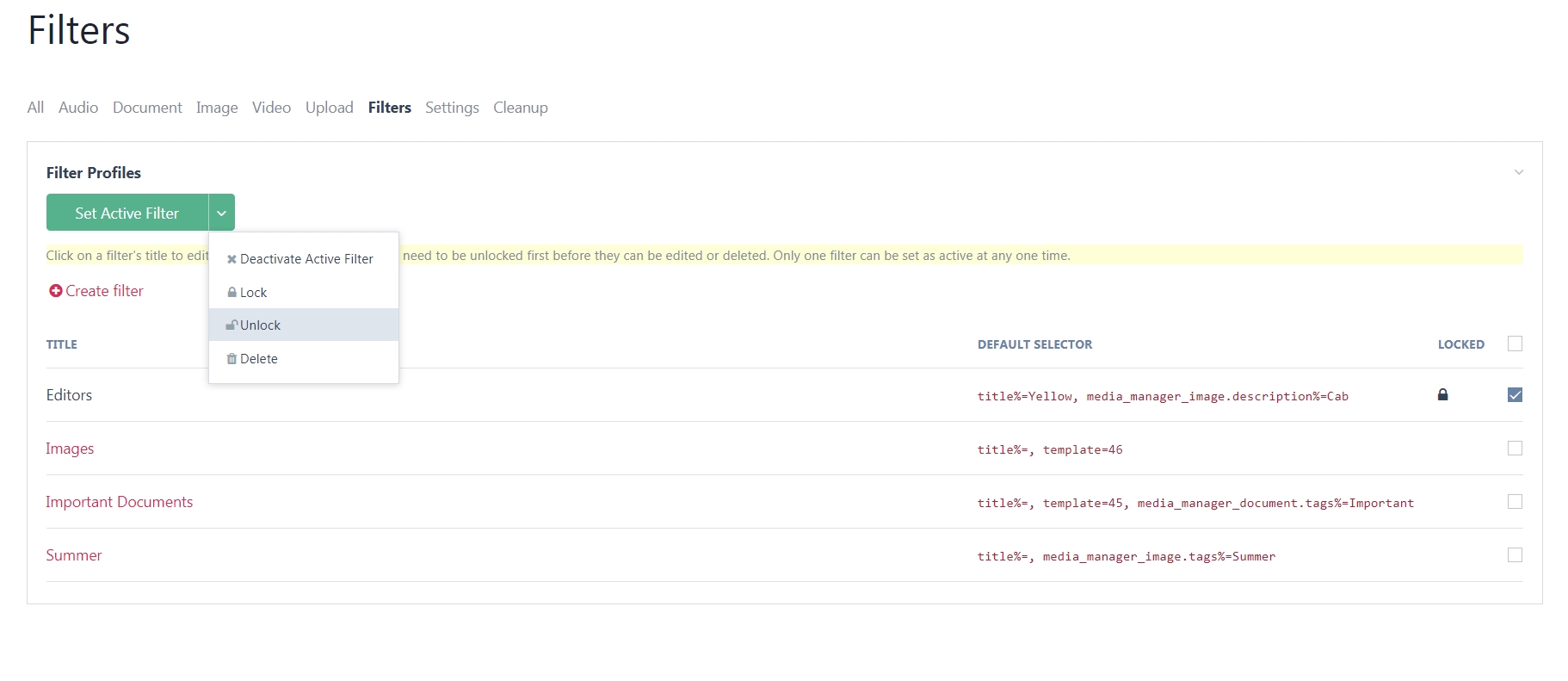Open the Create filter link
The image size is (1568, 681).
point(104,291)
